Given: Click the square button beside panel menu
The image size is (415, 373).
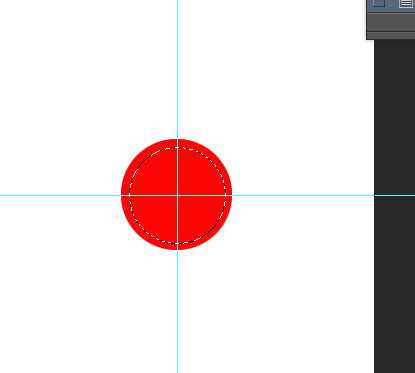Looking at the screenshot, I should pos(379,3).
